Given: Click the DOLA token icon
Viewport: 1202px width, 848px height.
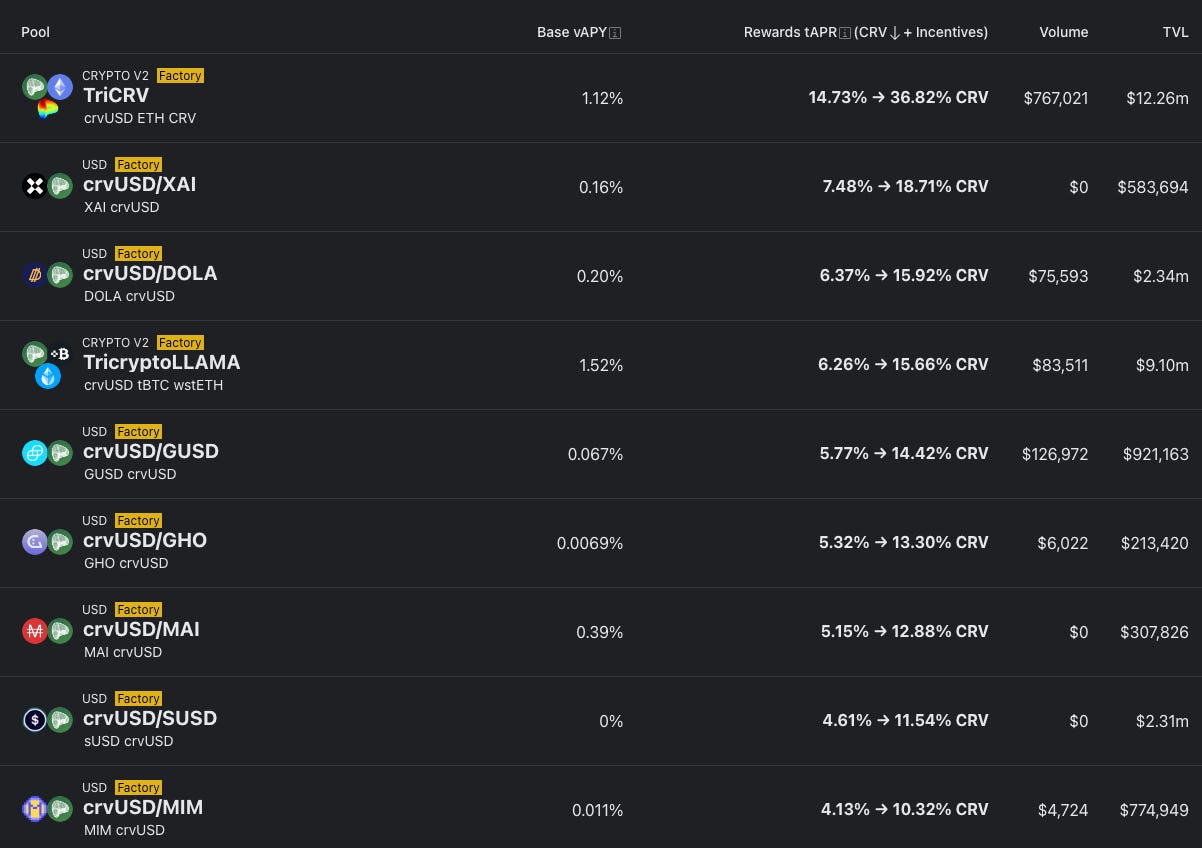Looking at the screenshot, I should [35, 275].
